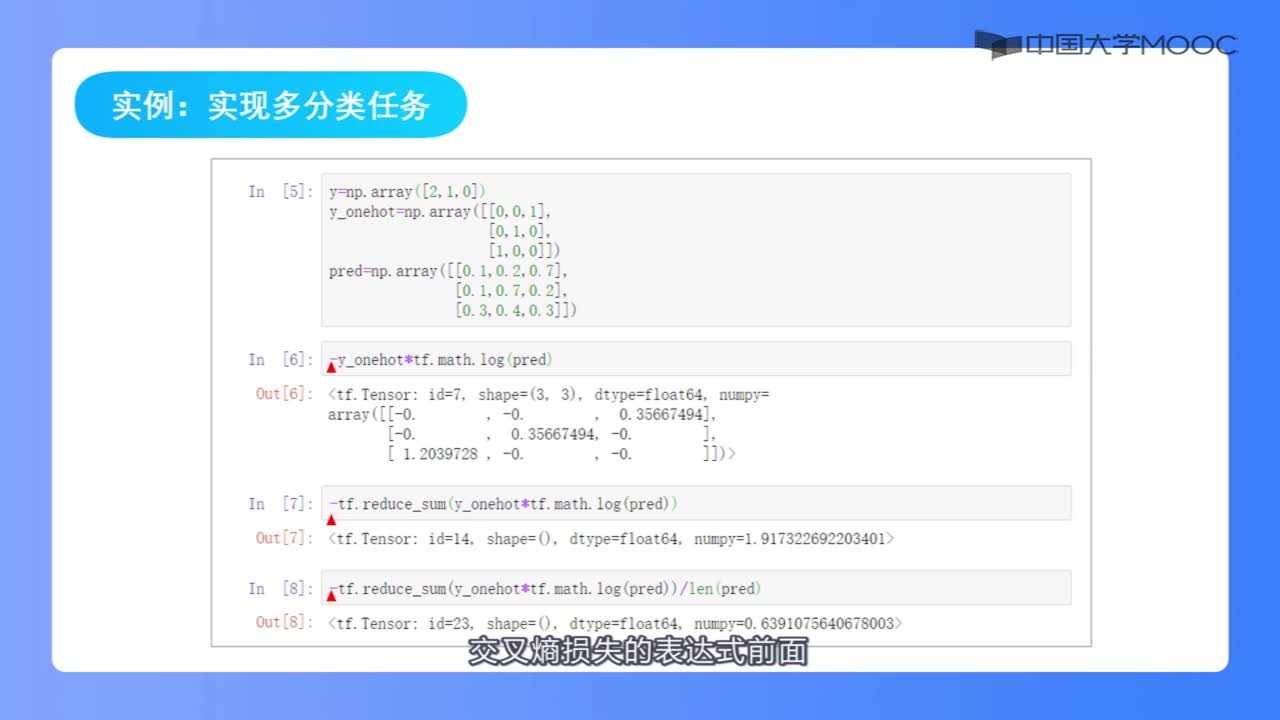
Task: Click the y=np.array([2,1,0]) line
Action: click(407, 191)
